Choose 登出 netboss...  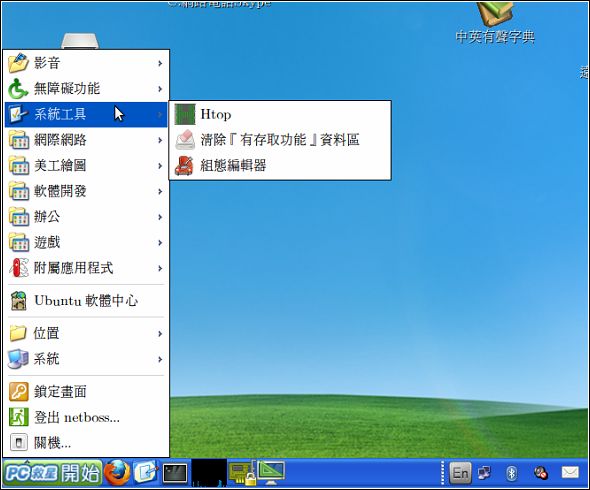[86, 417]
